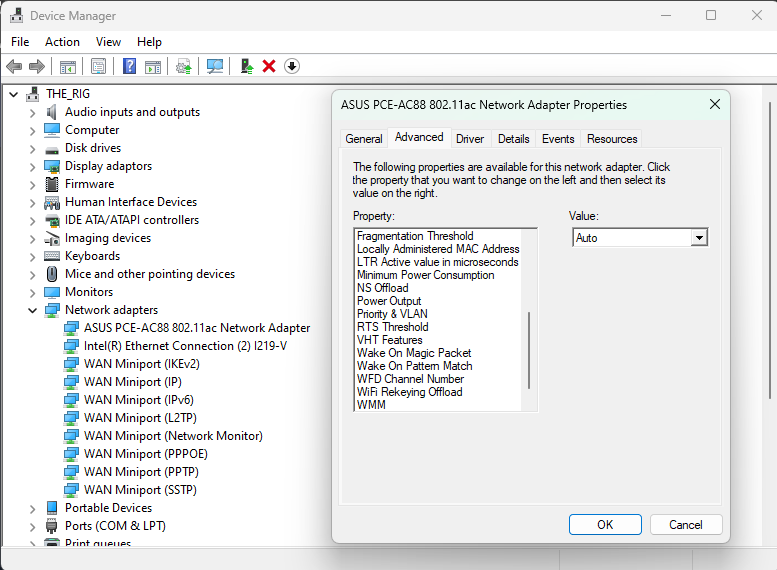Select Locally Administered MAC Address property
The height and width of the screenshot is (570, 777).
click(438, 249)
